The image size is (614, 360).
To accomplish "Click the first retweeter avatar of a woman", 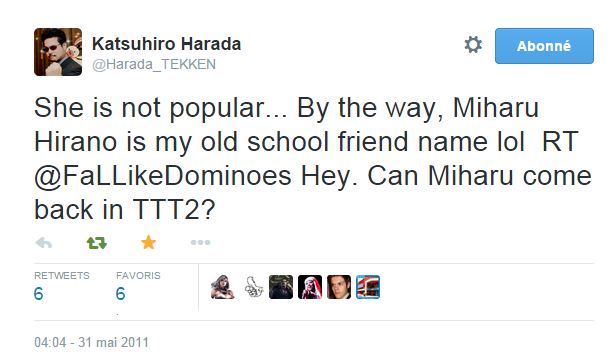I will (x=222, y=287).
